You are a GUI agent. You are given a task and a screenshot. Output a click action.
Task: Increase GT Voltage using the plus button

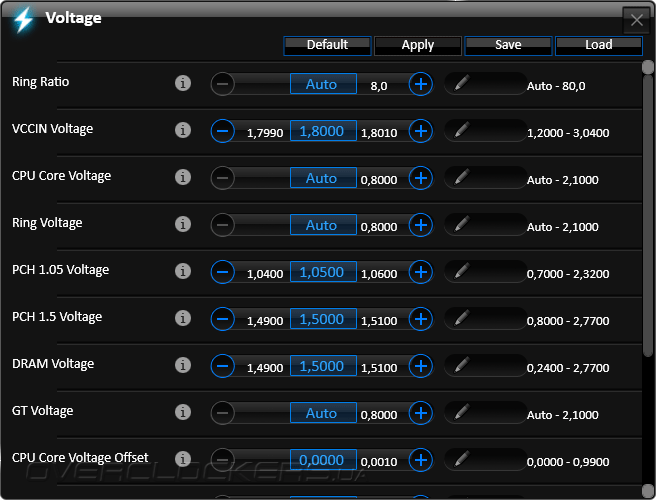(421, 413)
